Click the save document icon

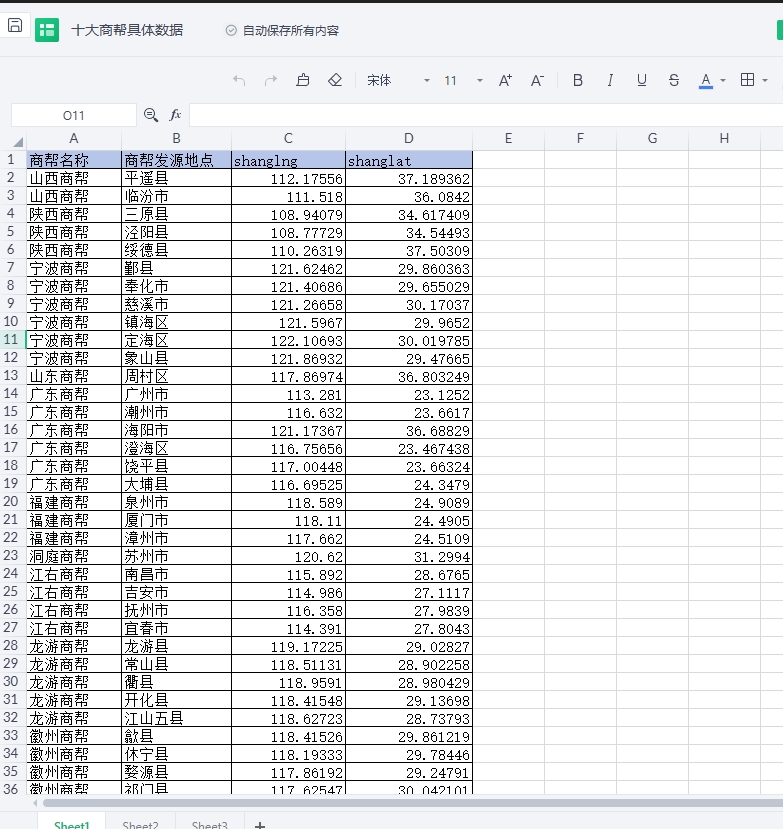(x=15, y=25)
